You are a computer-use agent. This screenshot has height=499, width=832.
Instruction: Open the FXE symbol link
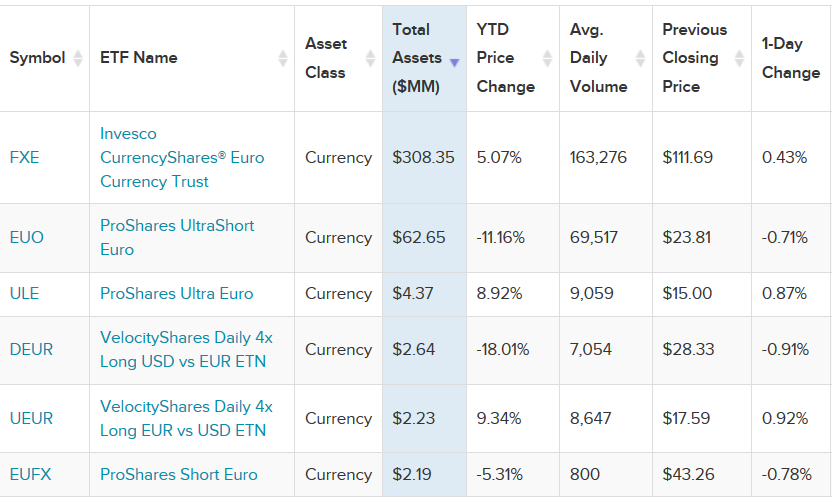[x=24, y=158]
